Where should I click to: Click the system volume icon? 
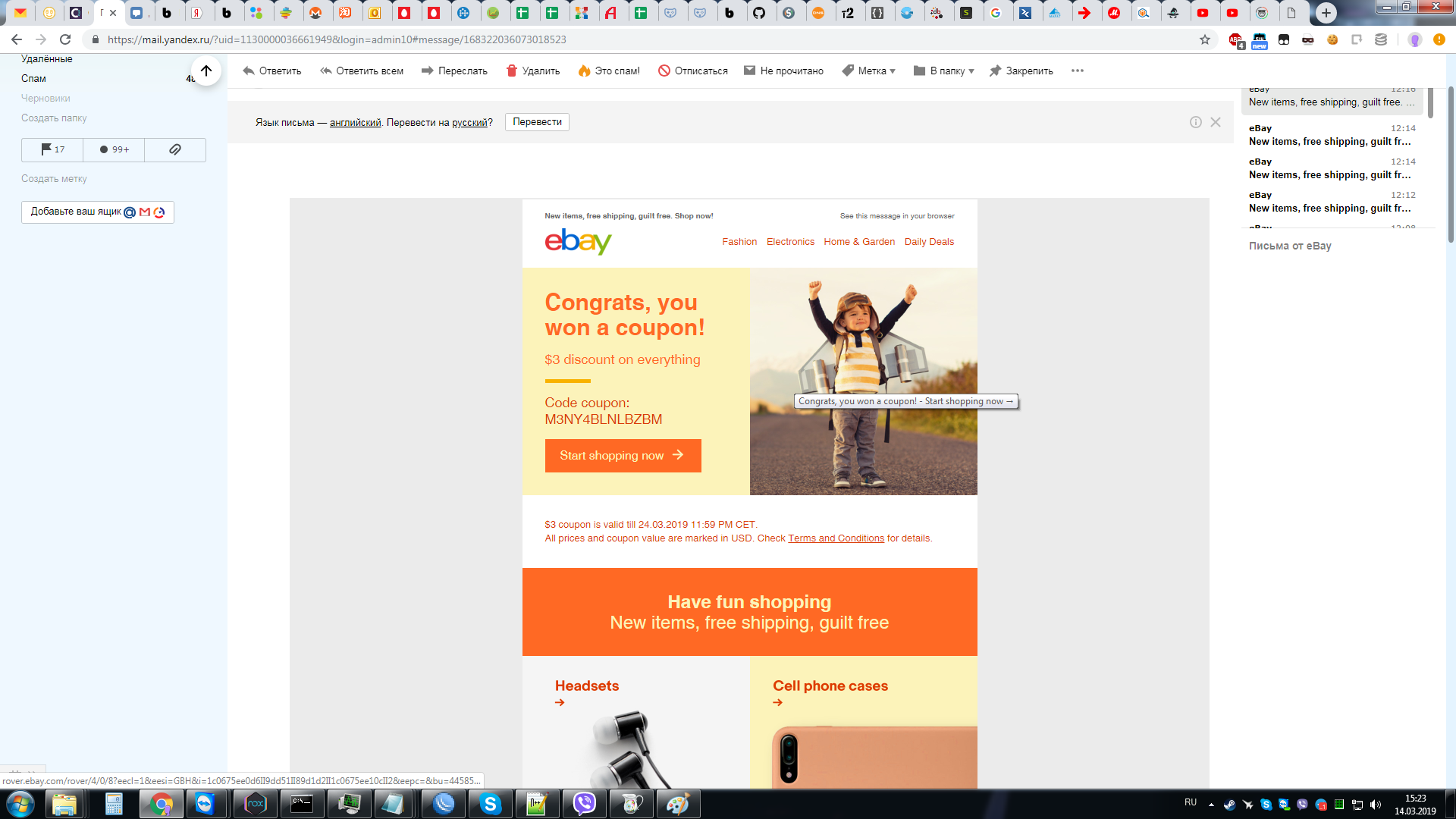(x=1376, y=805)
